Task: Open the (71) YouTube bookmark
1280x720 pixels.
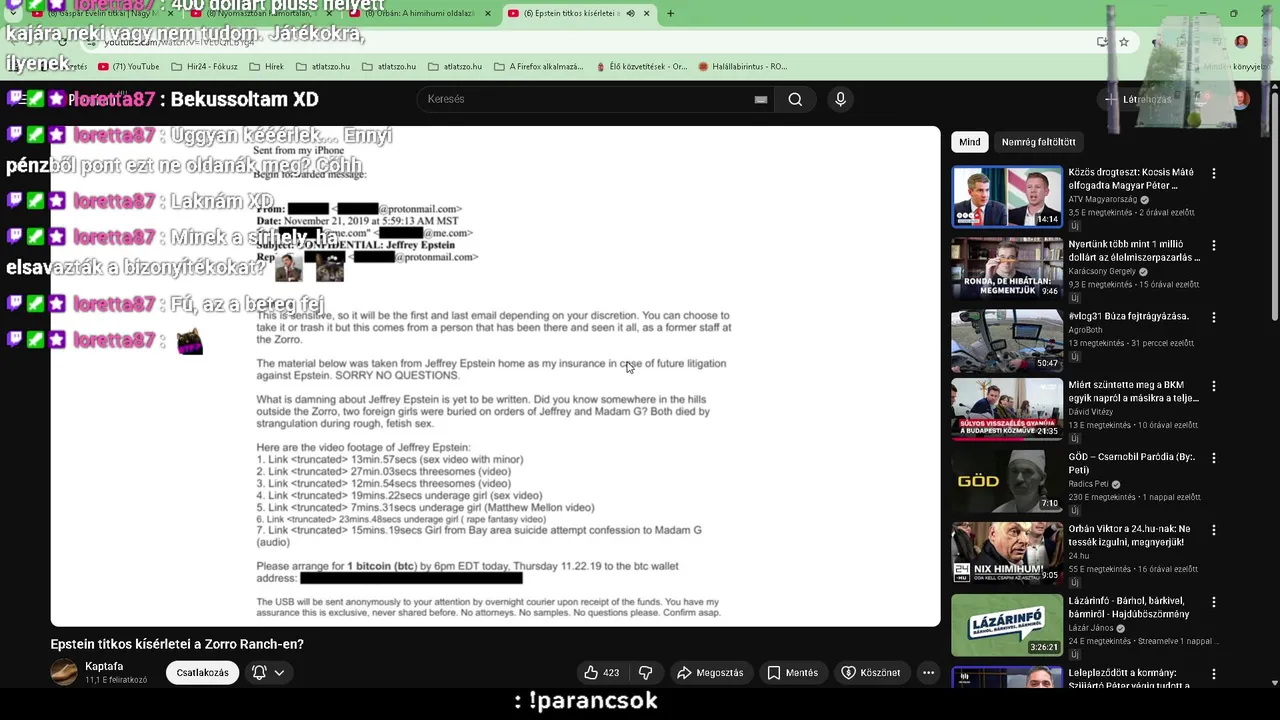Action: [128, 66]
